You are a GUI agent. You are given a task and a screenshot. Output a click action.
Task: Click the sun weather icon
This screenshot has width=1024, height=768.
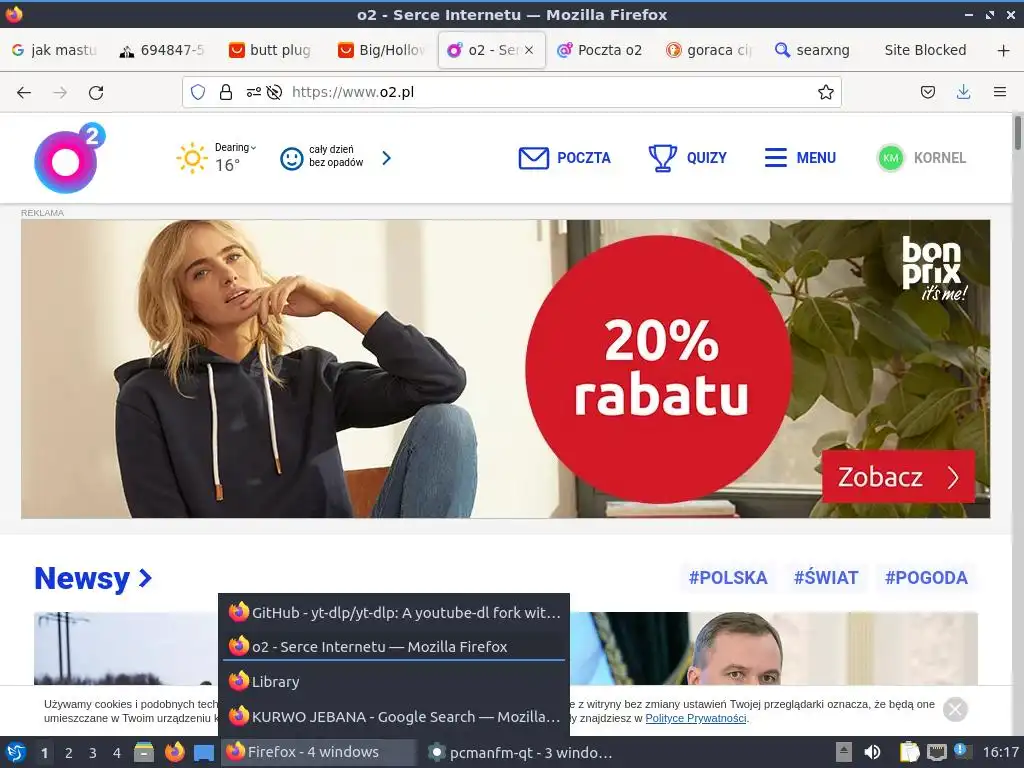pos(192,158)
